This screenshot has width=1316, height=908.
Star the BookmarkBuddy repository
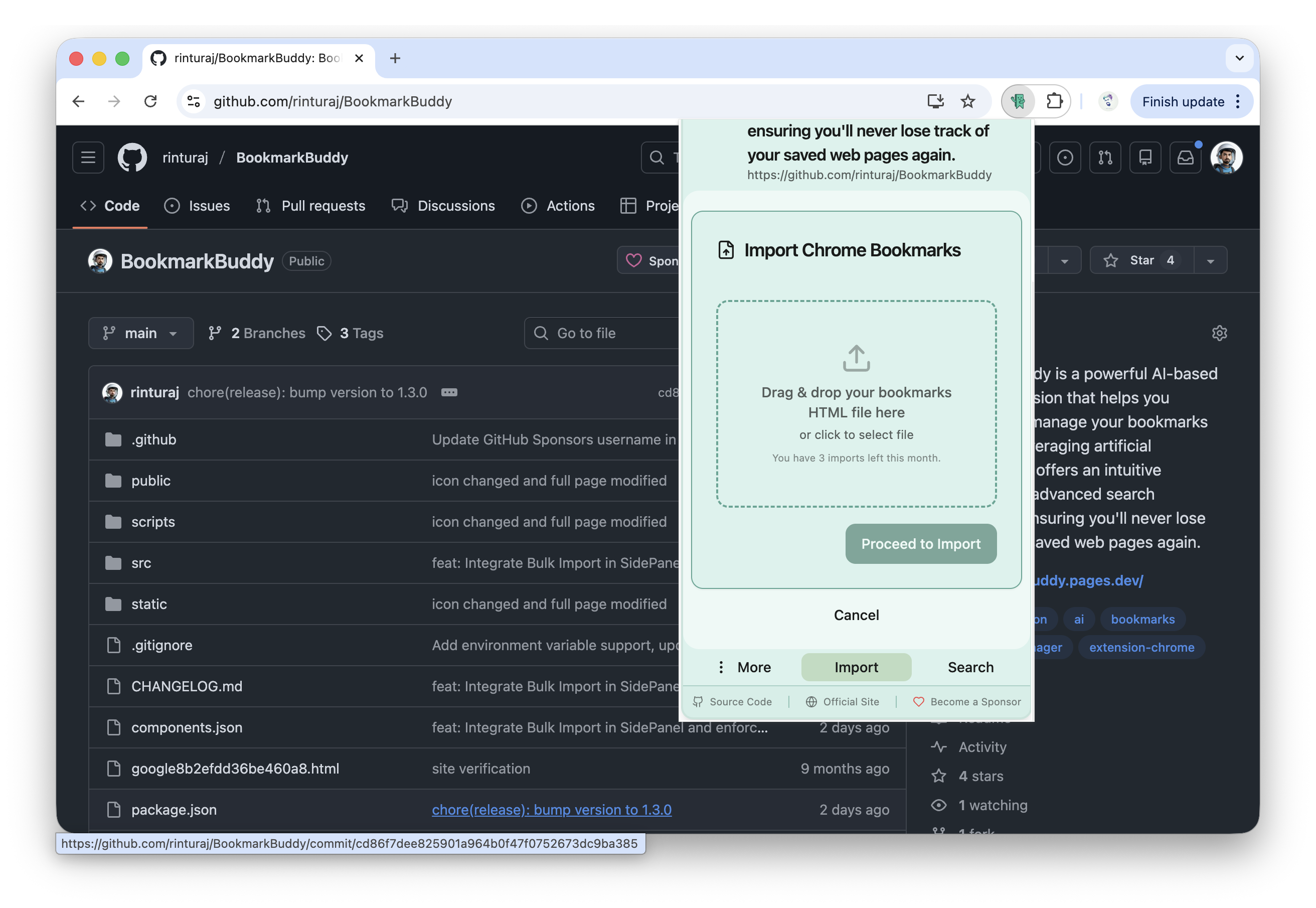[x=1141, y=260]
